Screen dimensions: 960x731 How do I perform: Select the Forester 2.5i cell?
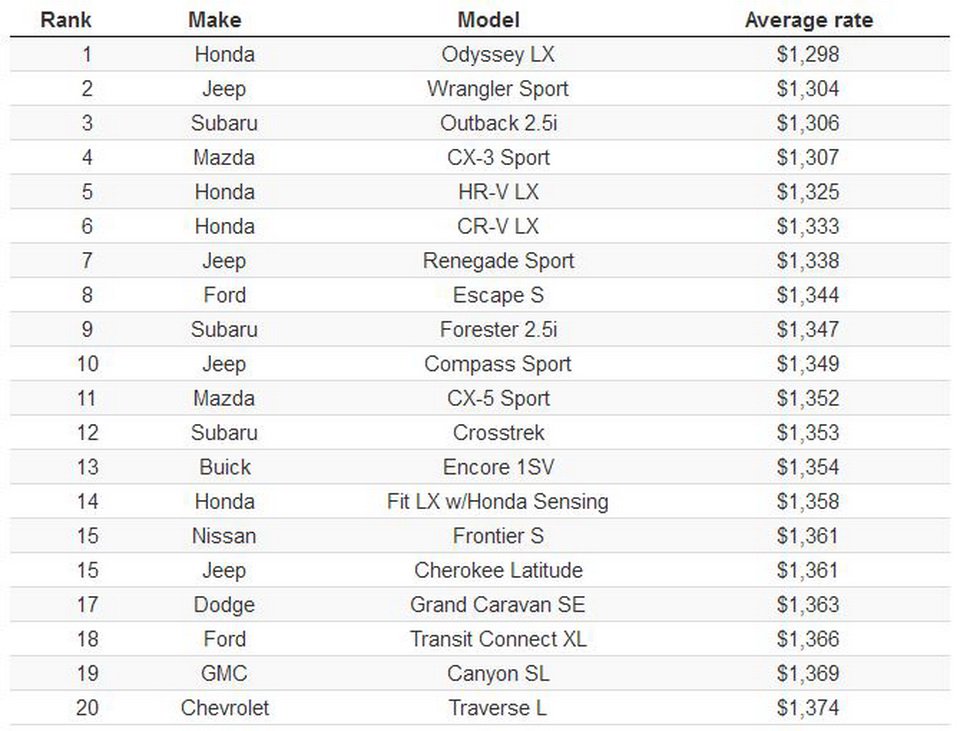497,329
